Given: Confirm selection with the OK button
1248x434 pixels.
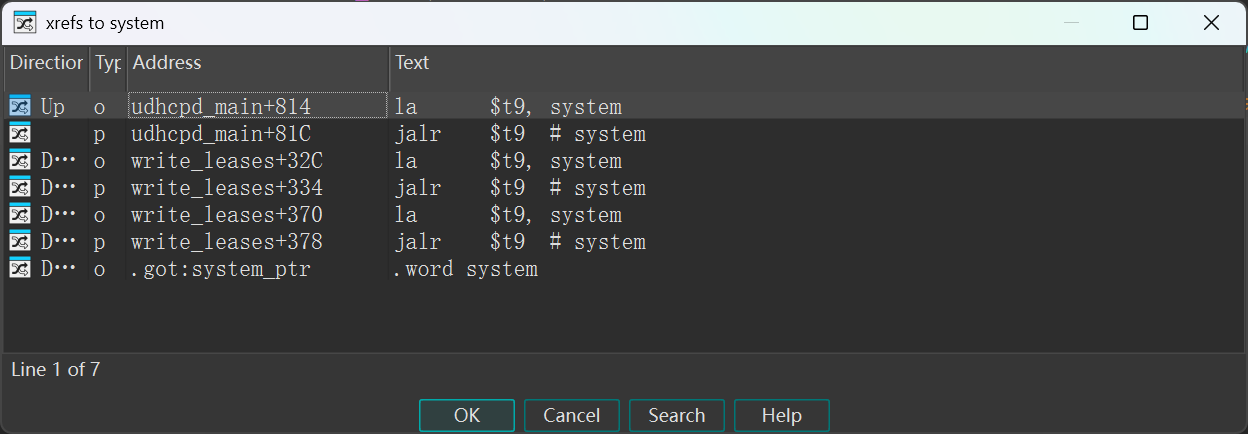Looking at the screenshot, I should click(467, 415).
